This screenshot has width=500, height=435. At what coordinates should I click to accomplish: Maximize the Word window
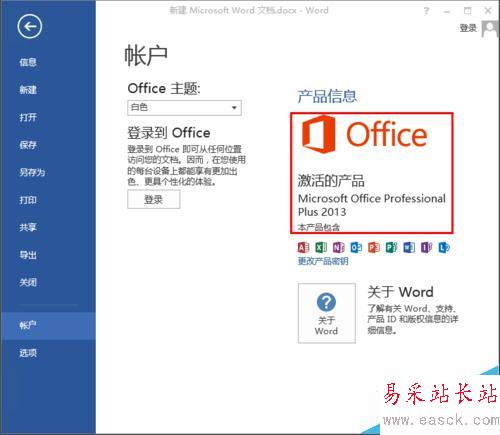pos(467,11)
